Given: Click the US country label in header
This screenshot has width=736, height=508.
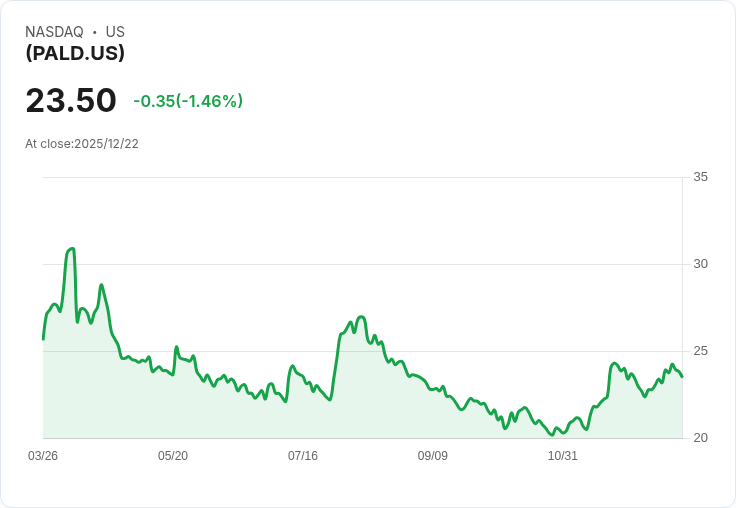Looking at the screenshot, I should (115, 32).
